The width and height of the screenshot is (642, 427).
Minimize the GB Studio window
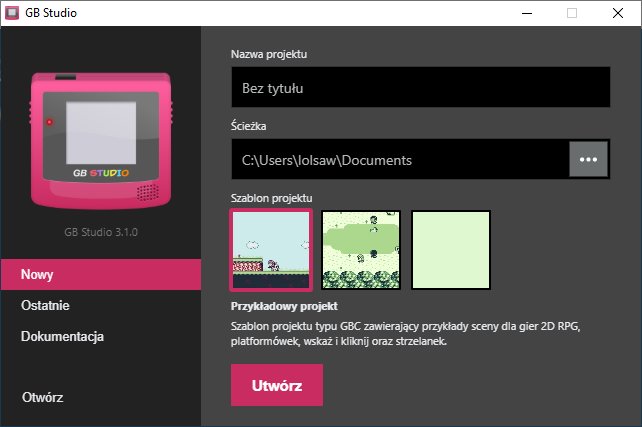(x=527, y=13)
